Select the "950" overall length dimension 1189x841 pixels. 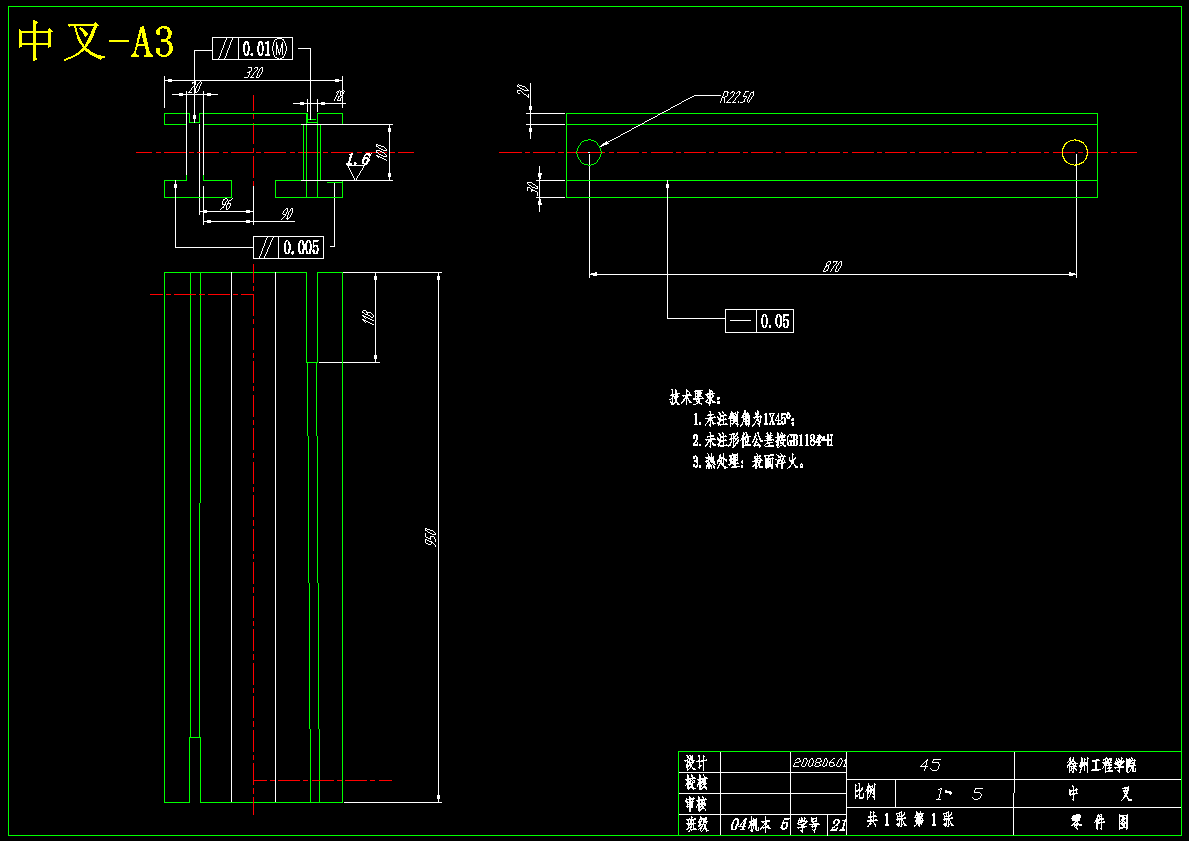[x=431, y=537]
